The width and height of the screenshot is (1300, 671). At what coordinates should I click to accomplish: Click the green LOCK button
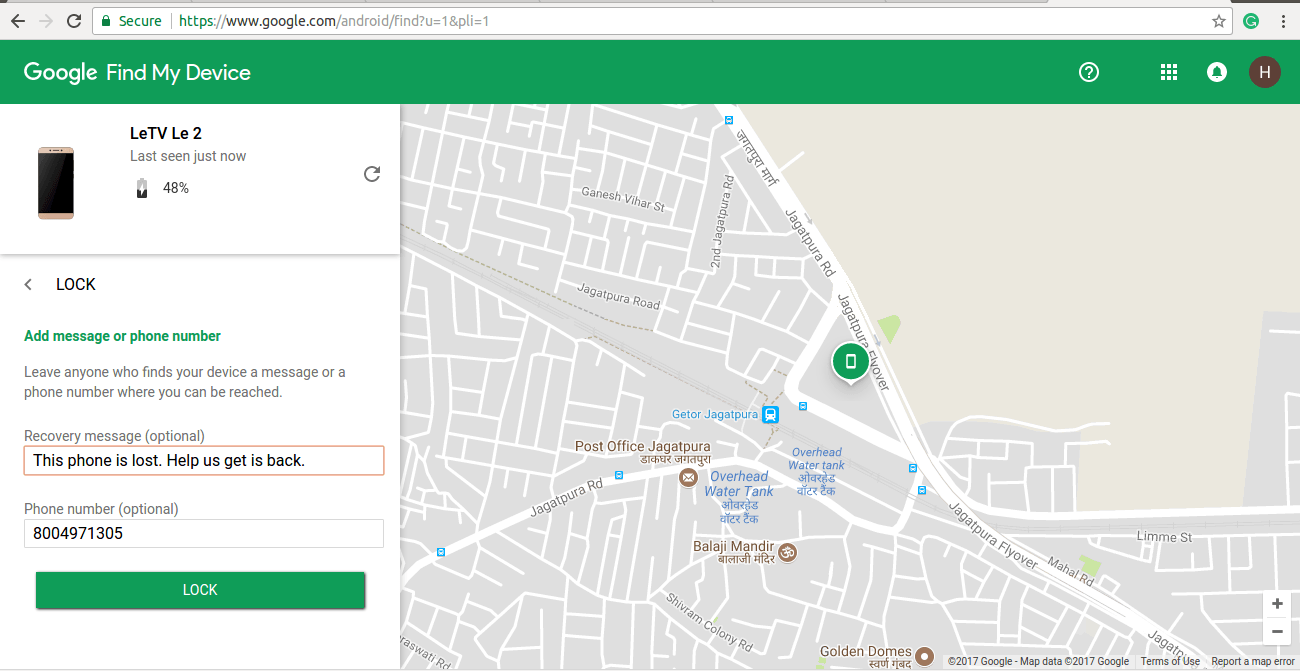point(200,590)
